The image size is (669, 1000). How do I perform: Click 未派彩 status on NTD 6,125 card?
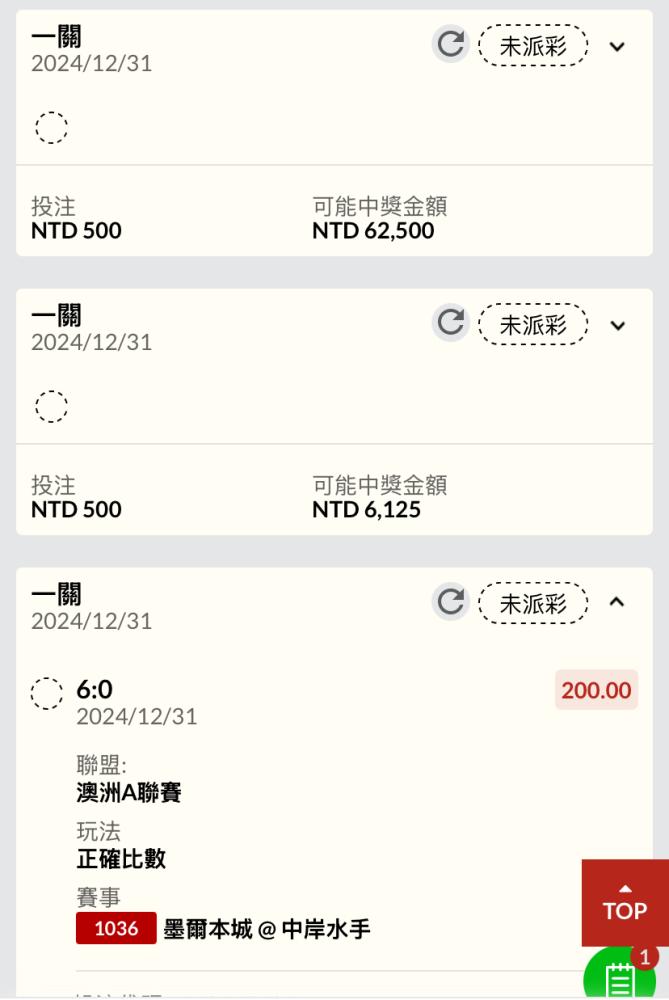(533, 325)
